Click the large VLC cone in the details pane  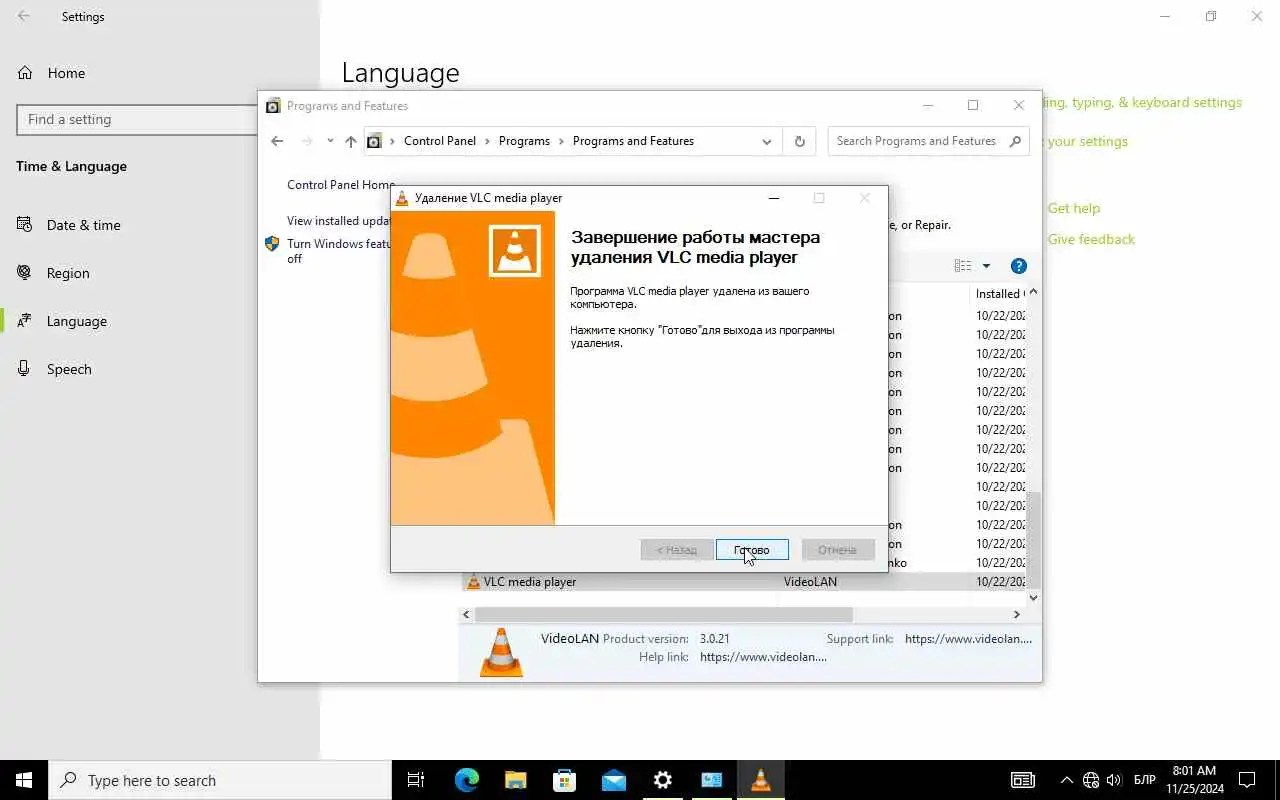[501, 652]
